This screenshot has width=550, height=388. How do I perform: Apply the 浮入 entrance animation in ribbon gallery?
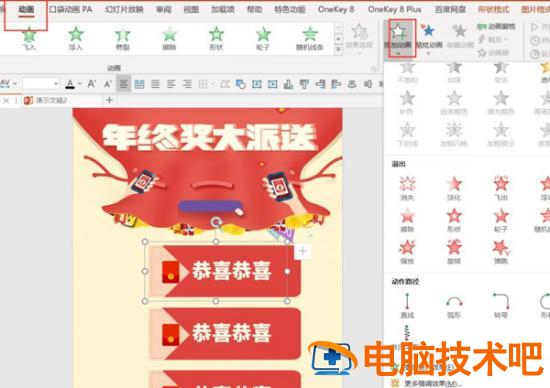(76, 39)
